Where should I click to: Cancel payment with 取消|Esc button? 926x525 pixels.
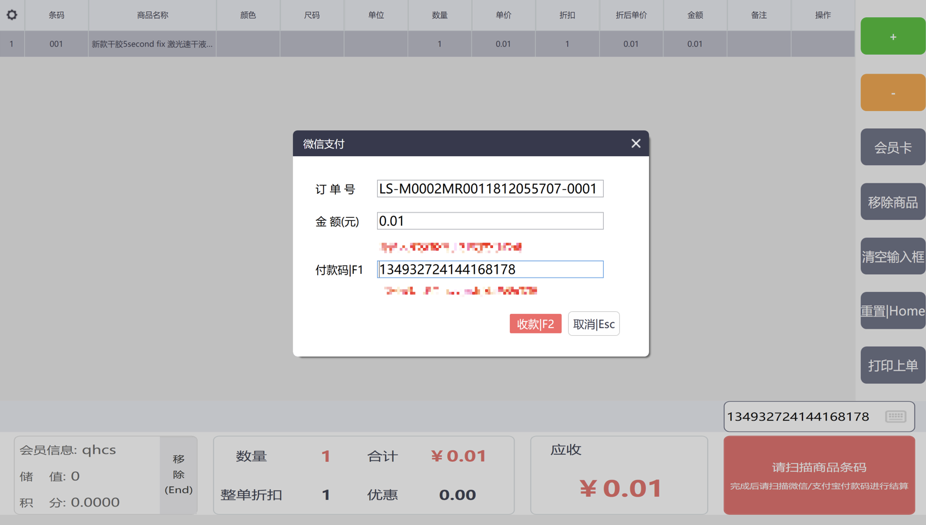tap(594, 324)
